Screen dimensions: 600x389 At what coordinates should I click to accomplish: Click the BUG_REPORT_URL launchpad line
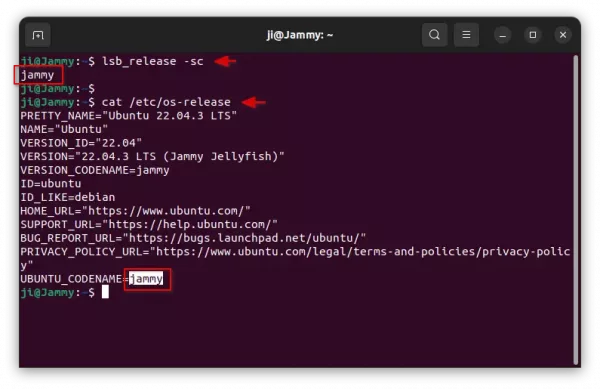[193, 238]
